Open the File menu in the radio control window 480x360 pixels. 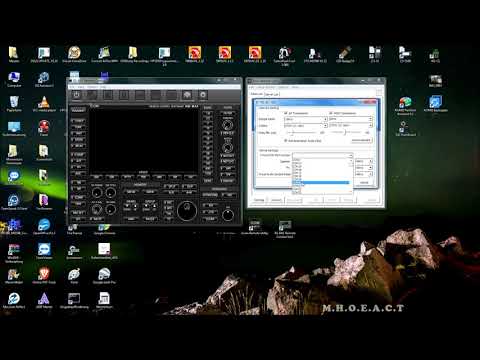click(72, 87)
